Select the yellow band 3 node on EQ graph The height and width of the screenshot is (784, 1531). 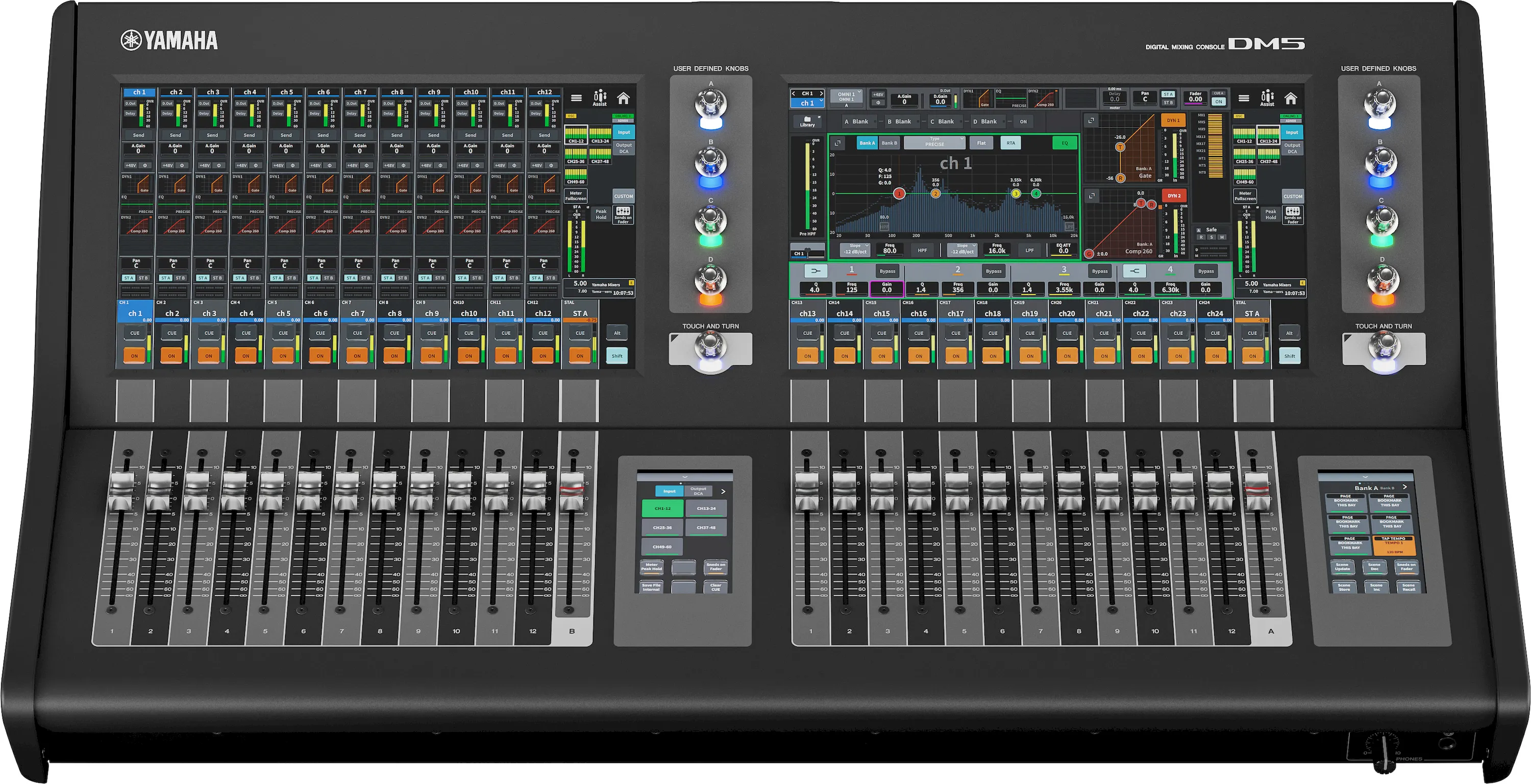click(1016, 194)
